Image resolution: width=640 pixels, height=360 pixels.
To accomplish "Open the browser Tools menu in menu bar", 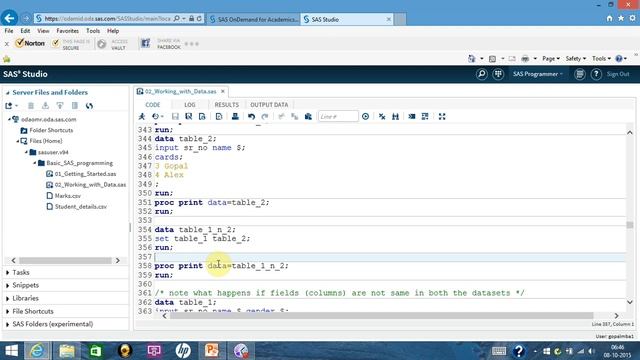I will (x=93, y=31).
